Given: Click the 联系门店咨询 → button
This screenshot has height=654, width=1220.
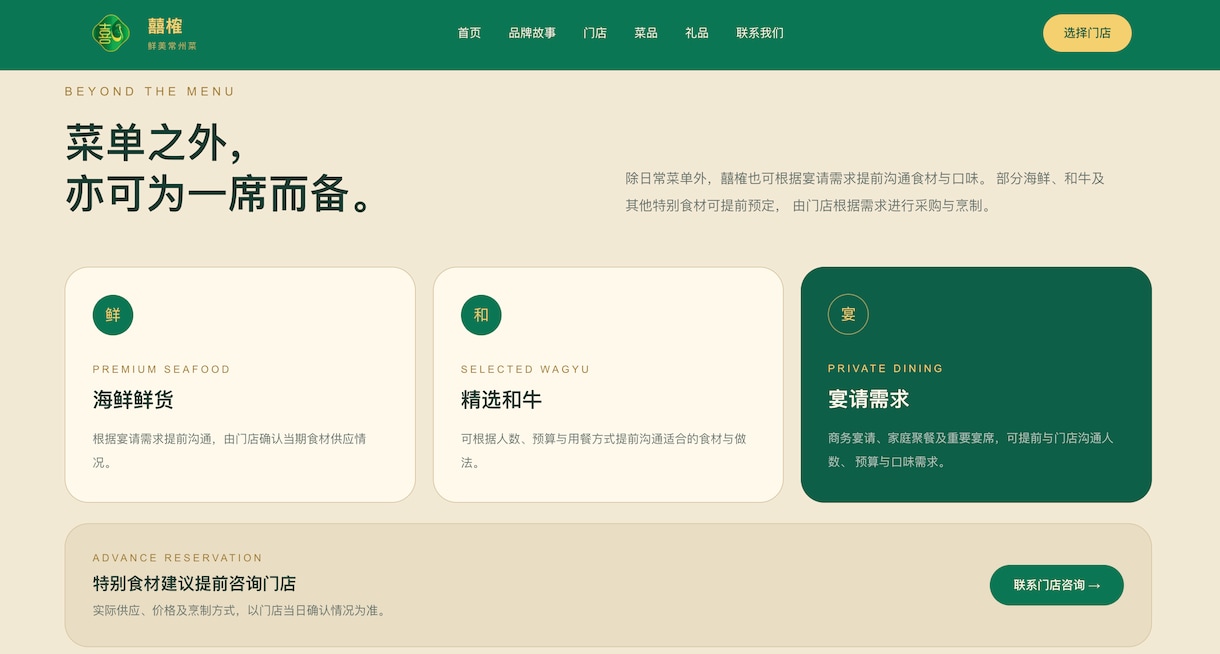Looking at the screenshot, I should [1057, 585].
